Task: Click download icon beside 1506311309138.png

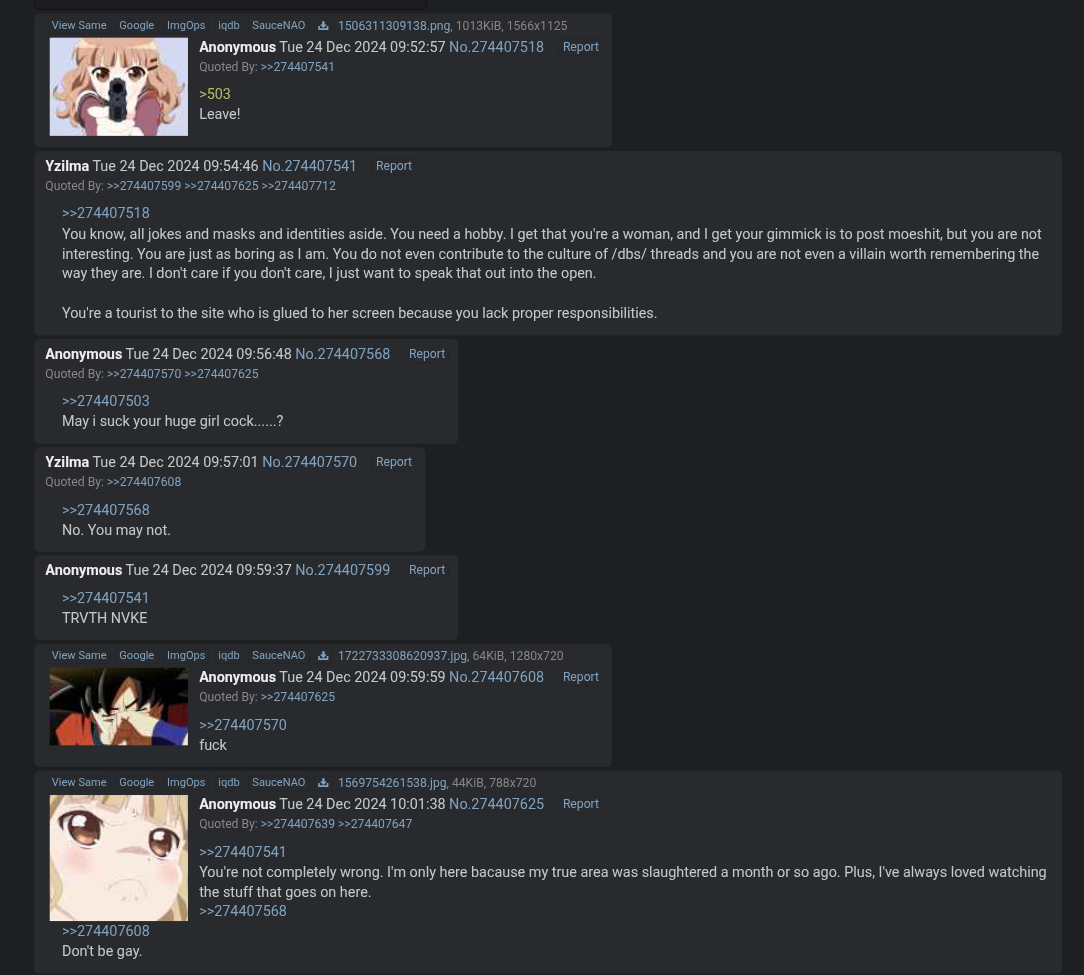Action: click(323, 26)
